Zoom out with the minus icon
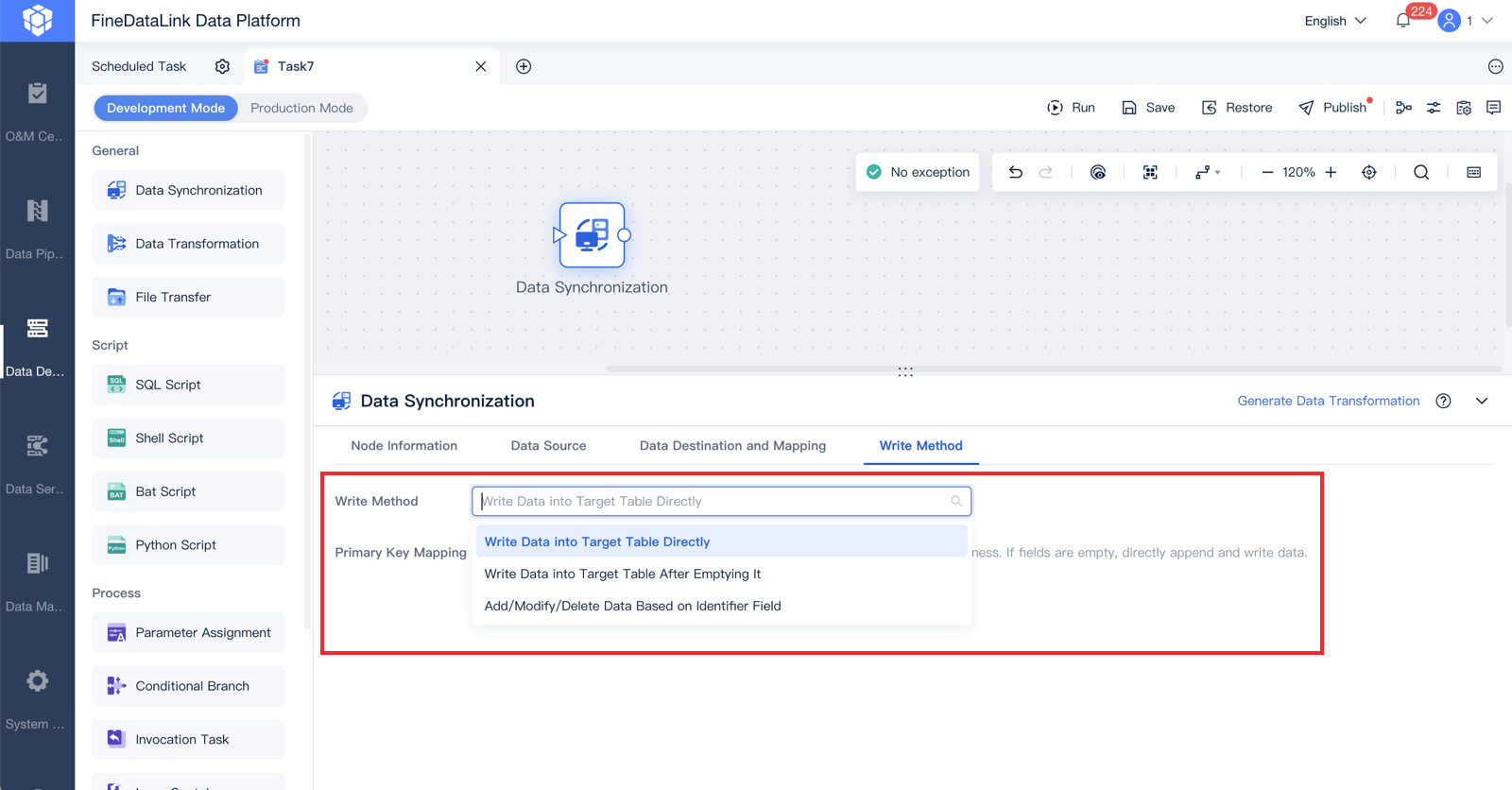This screenshot has height=790, width=1512. tap(1267, 172)
